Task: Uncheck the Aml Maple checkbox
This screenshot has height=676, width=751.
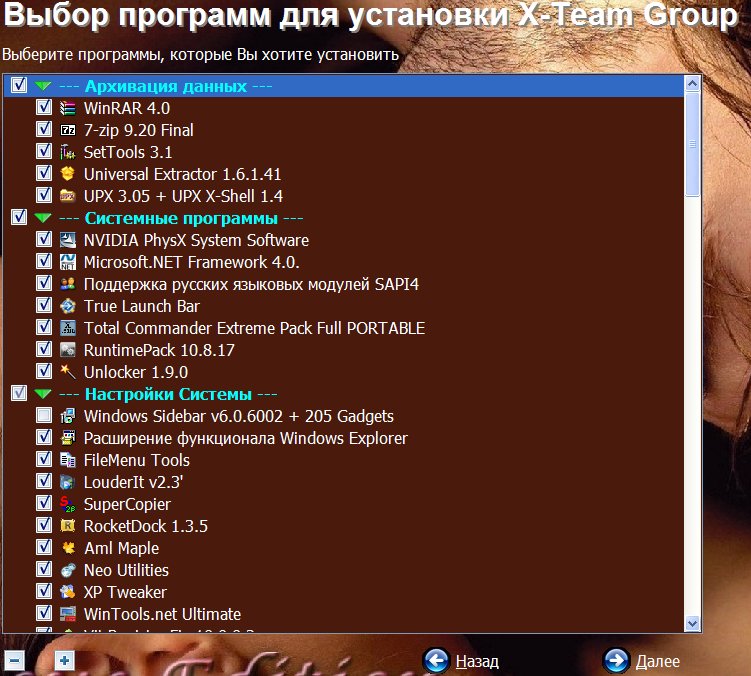Action: [x=44, y=547]
